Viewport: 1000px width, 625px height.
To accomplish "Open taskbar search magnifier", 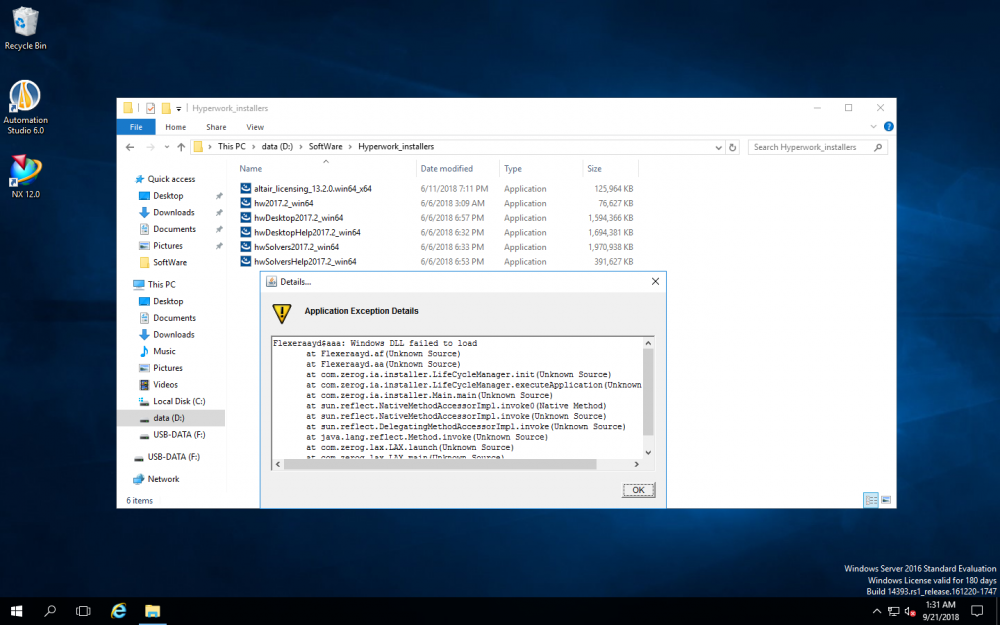I will pos(50,611).
